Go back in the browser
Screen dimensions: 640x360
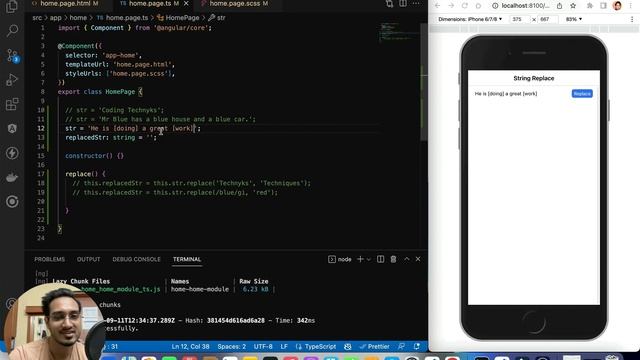[438, 6]
